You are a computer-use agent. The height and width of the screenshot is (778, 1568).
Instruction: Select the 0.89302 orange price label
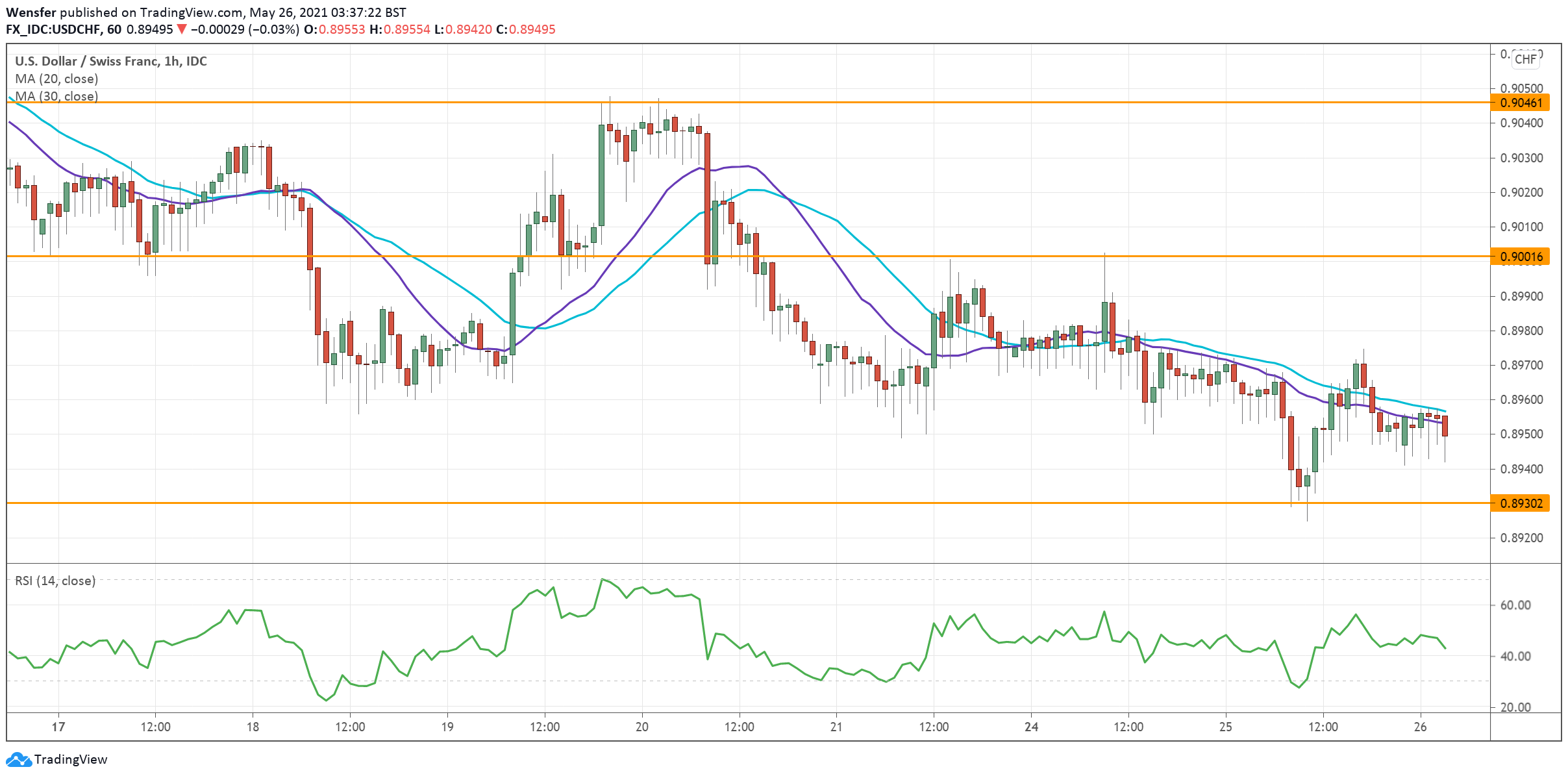coord(1521,503)
